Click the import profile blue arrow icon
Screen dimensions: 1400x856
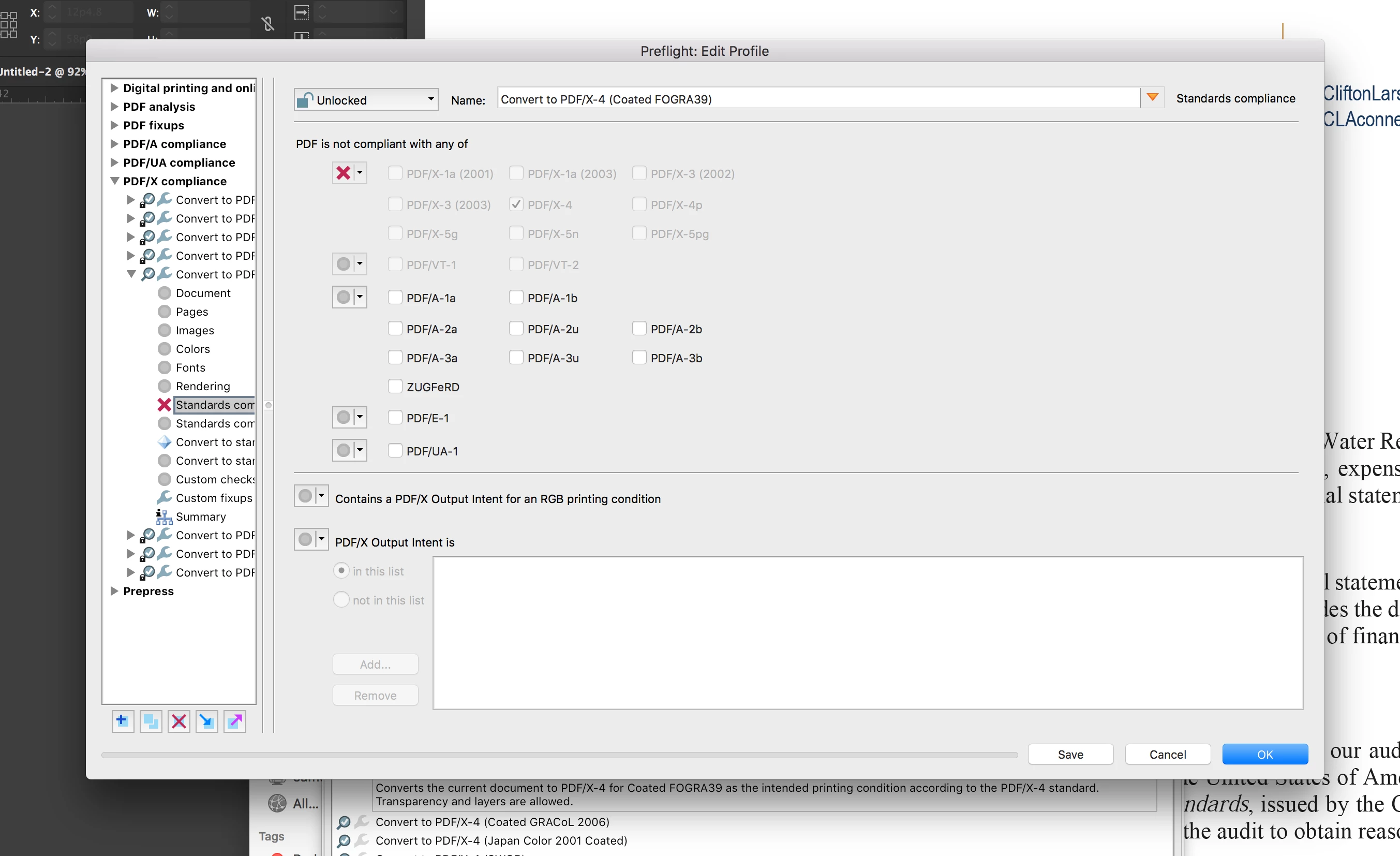206,721
